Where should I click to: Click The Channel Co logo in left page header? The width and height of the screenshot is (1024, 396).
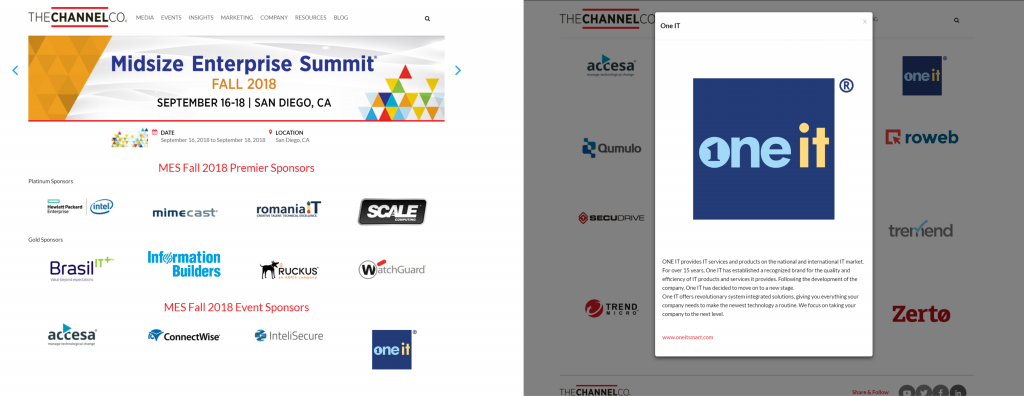77,18
